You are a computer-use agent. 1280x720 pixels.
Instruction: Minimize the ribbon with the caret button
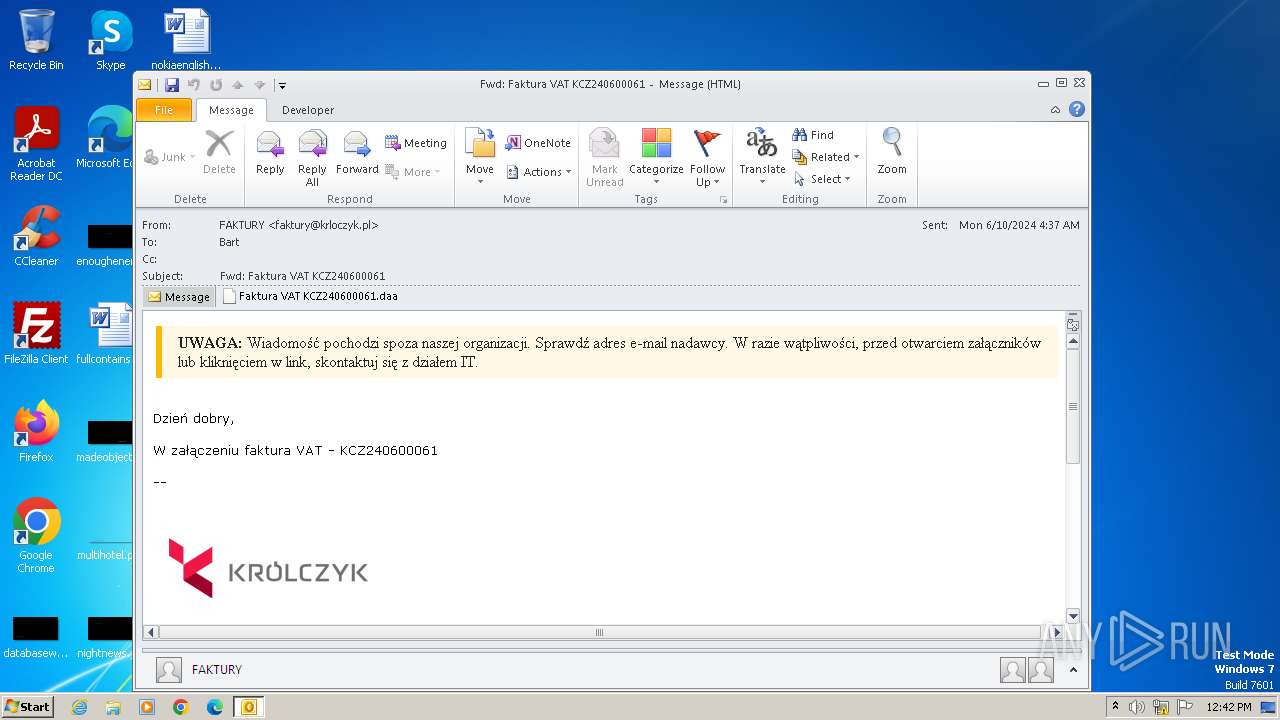pyautogui.click(x=1056, y=110)
